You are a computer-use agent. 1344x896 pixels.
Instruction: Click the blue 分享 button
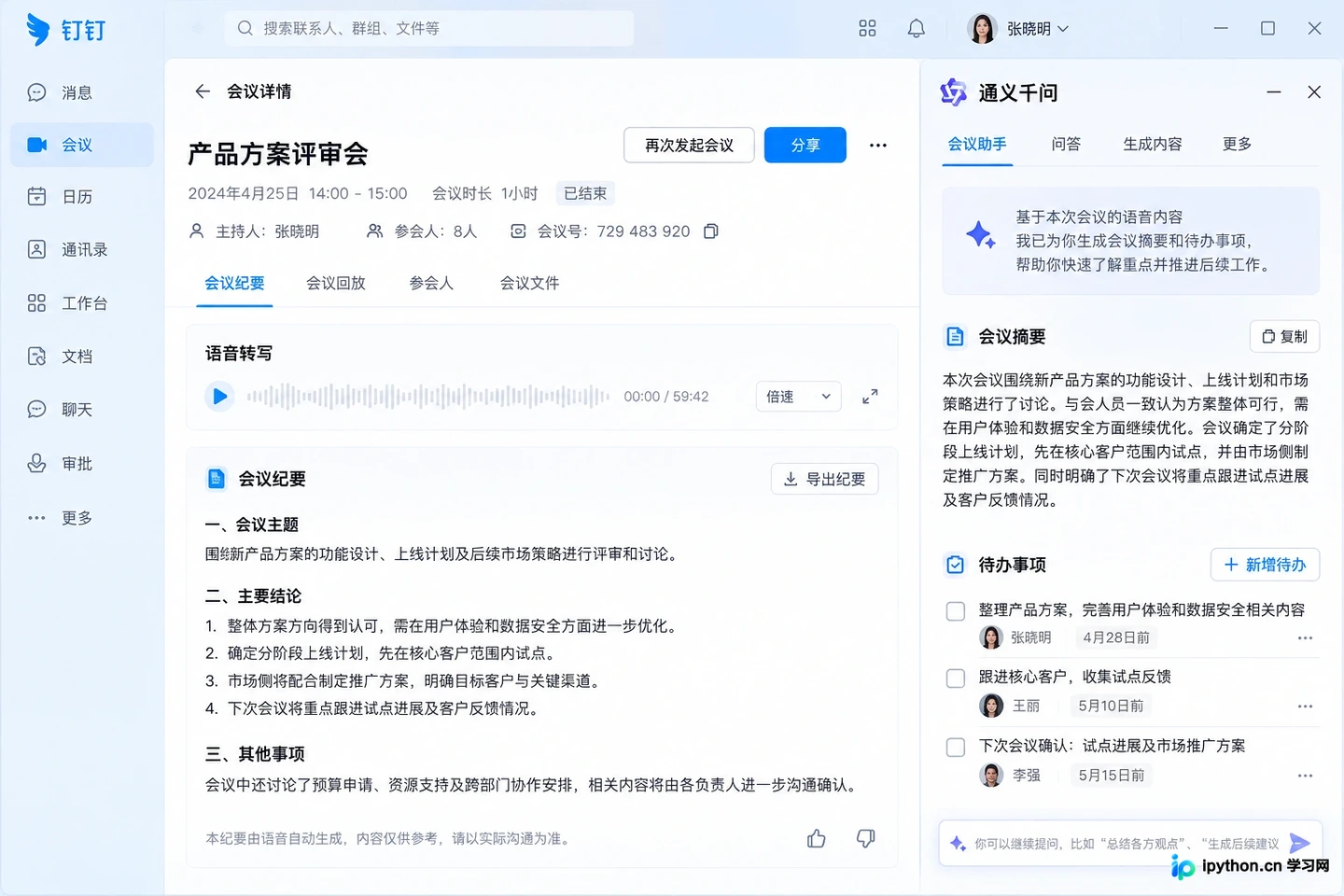coord(805,145)
